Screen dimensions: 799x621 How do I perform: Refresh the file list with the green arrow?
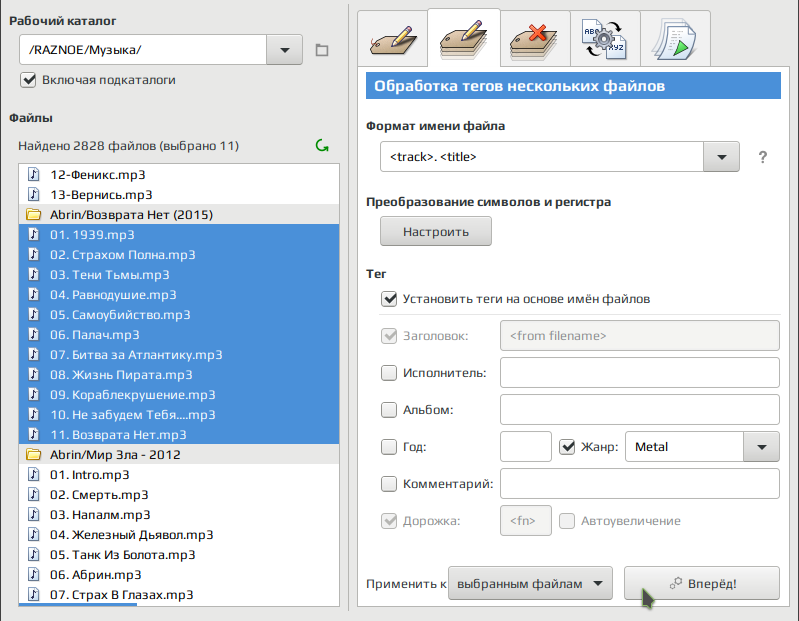pos(322,146)
